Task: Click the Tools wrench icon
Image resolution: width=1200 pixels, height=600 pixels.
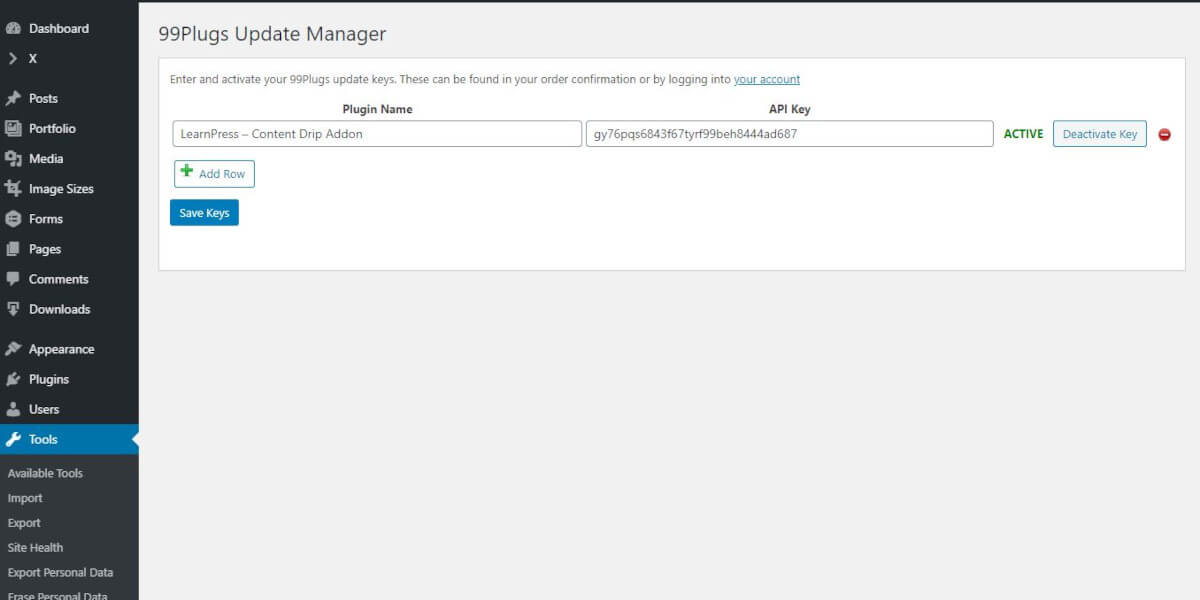Action: [x=13, y=439]
